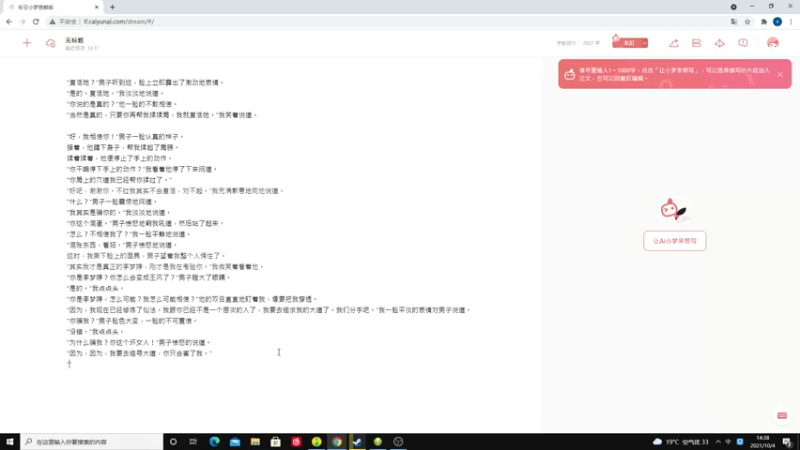Click the word count statistics label
The height and width of the screenshot is (450, 800).
[x=578, y=43]
